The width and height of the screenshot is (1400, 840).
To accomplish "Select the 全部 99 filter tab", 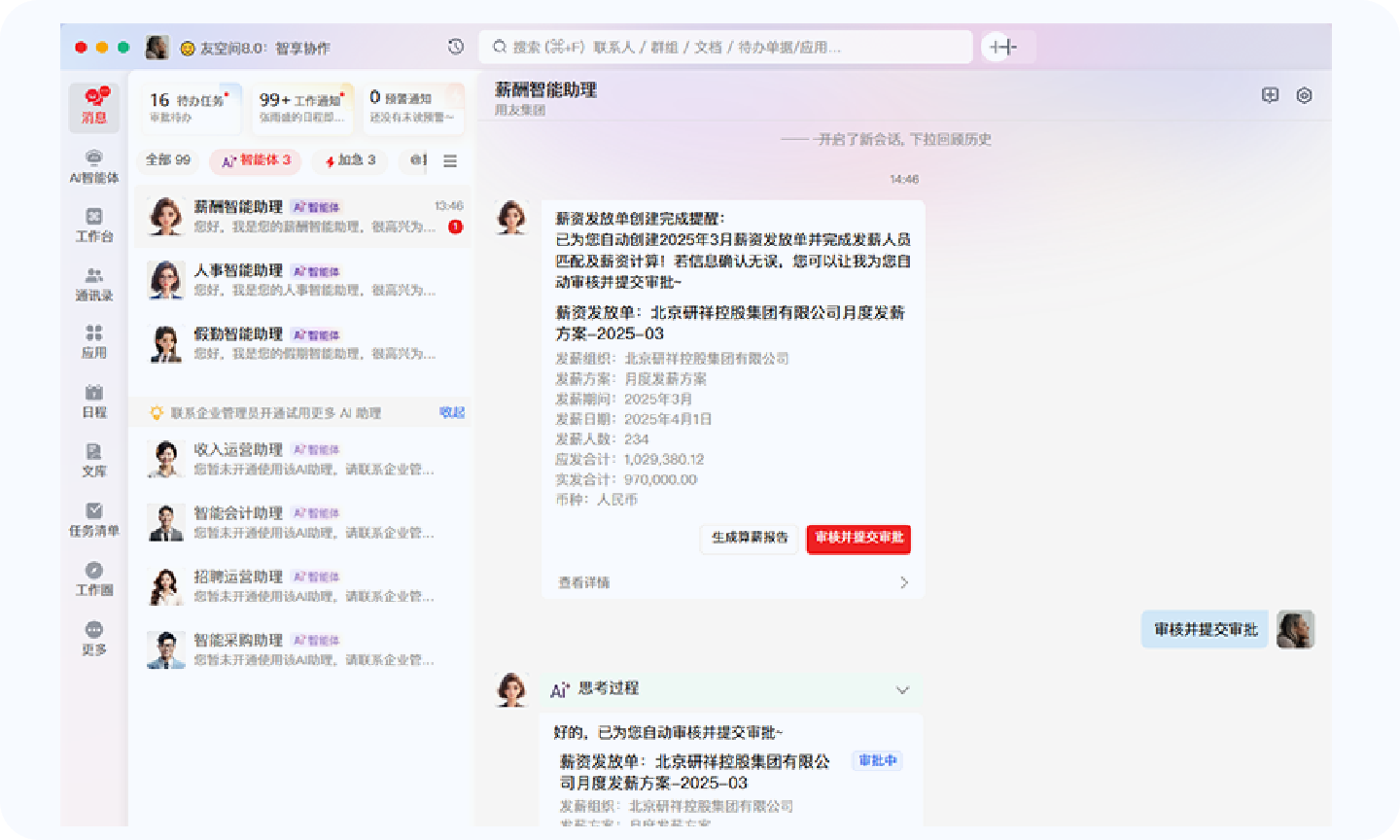I will pos(168,160).
